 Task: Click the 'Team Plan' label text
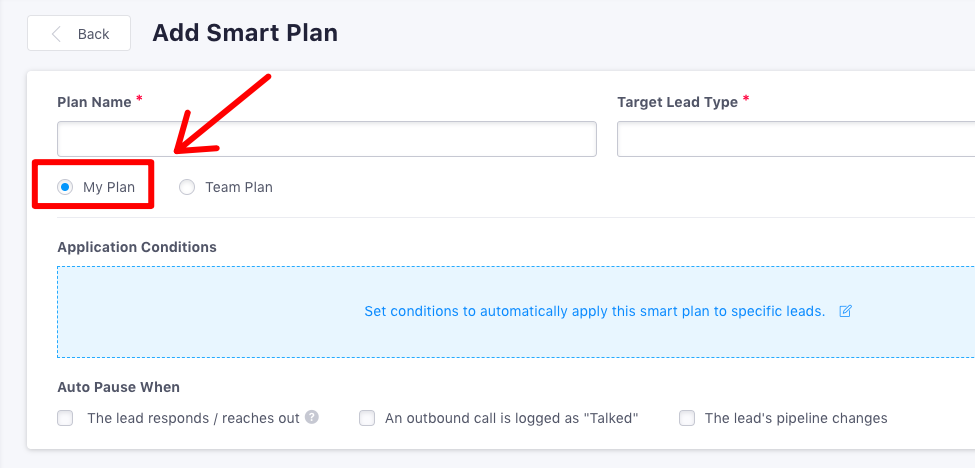(239, 187)
